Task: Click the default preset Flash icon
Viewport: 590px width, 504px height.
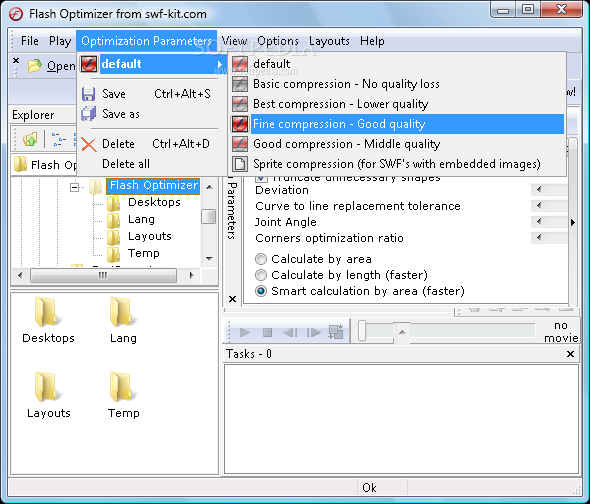Action: click(240, 64)
